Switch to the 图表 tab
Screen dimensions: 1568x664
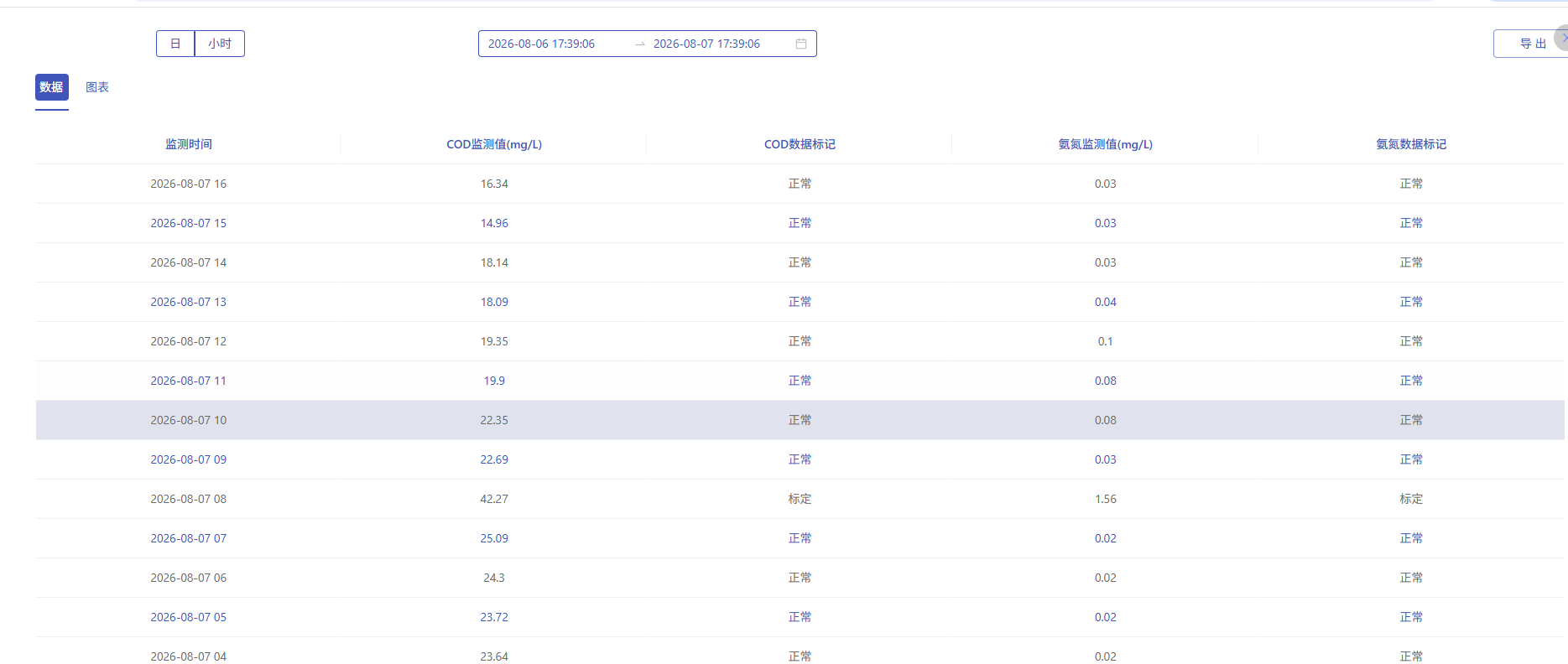pyautogui.click(x=97, y=87)
